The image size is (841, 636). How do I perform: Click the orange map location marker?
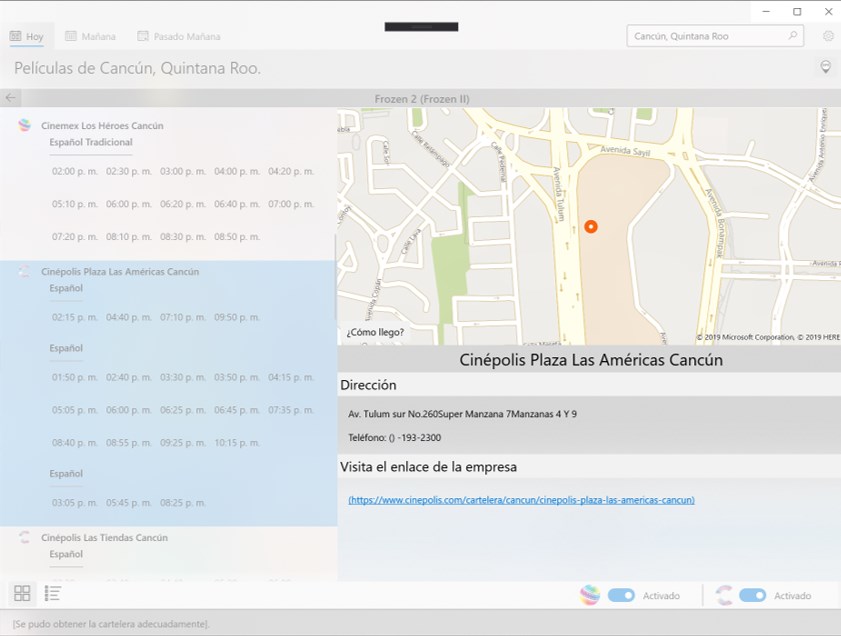click(591, 226)
